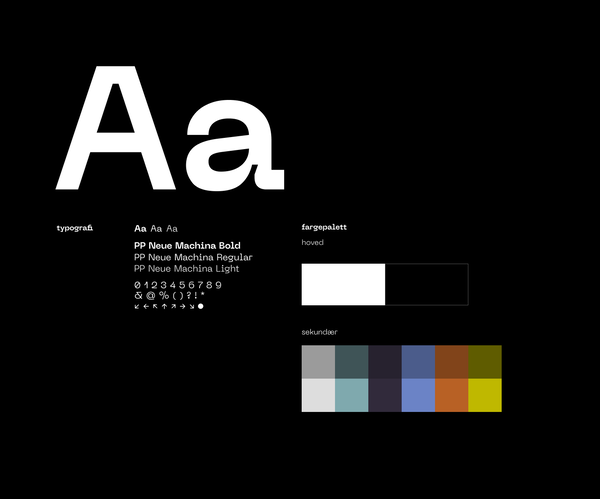Click the slashed zero digit
The image size is (600, 499).
coord(137,285)
